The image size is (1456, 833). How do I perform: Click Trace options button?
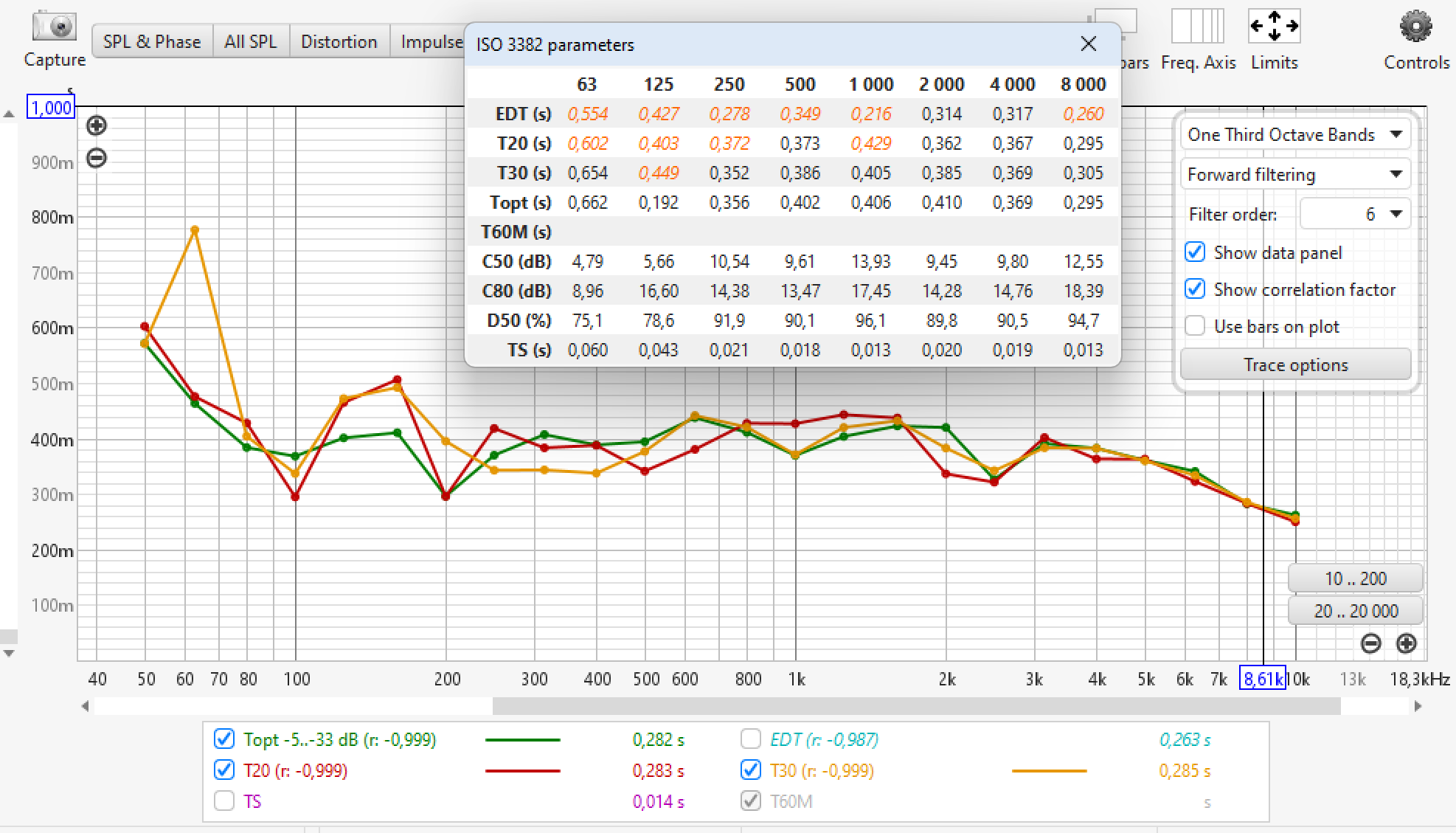point(1295,364)
